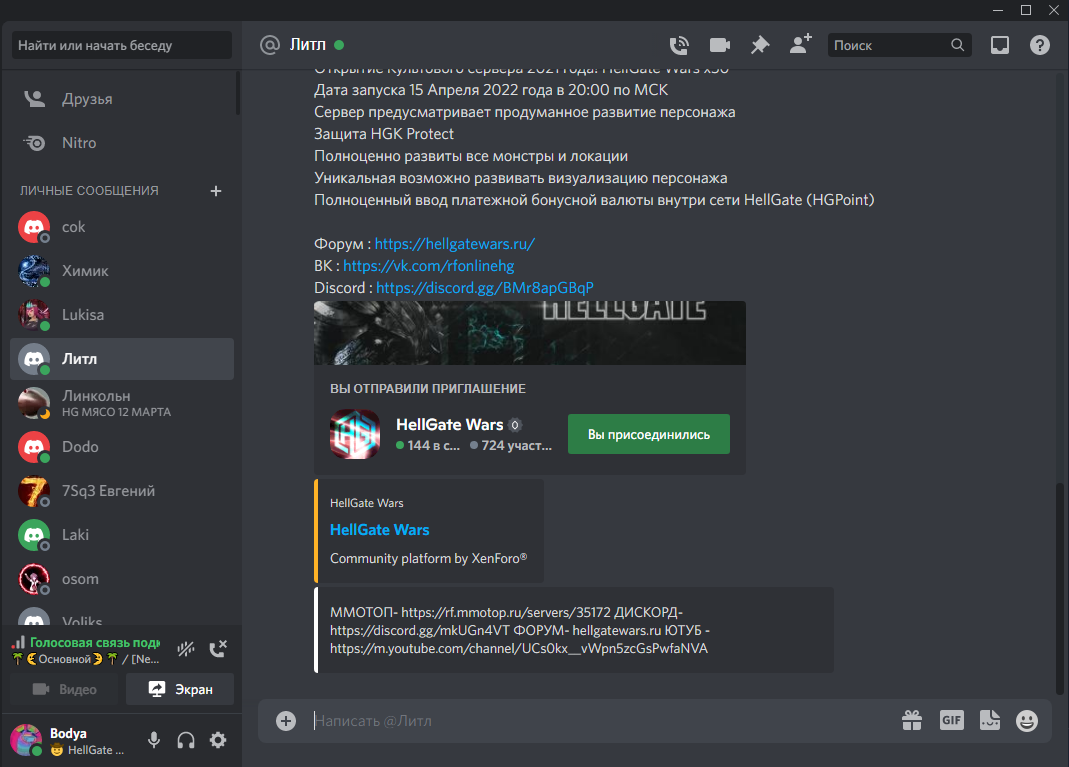Share screen with Экран button
The height and width of the screenshot is (767, 1069).
pos(180,689)
